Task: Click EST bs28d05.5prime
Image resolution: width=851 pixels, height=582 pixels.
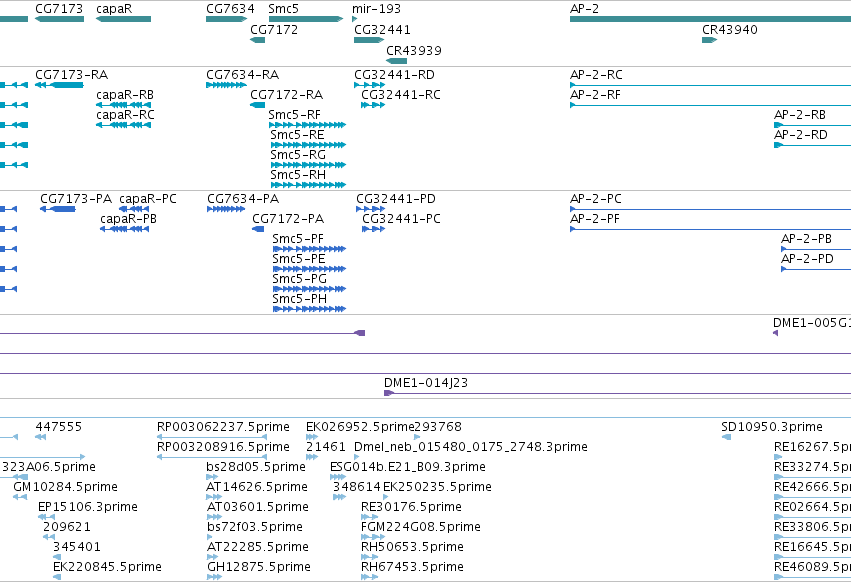Action: (x=212, y=477)
